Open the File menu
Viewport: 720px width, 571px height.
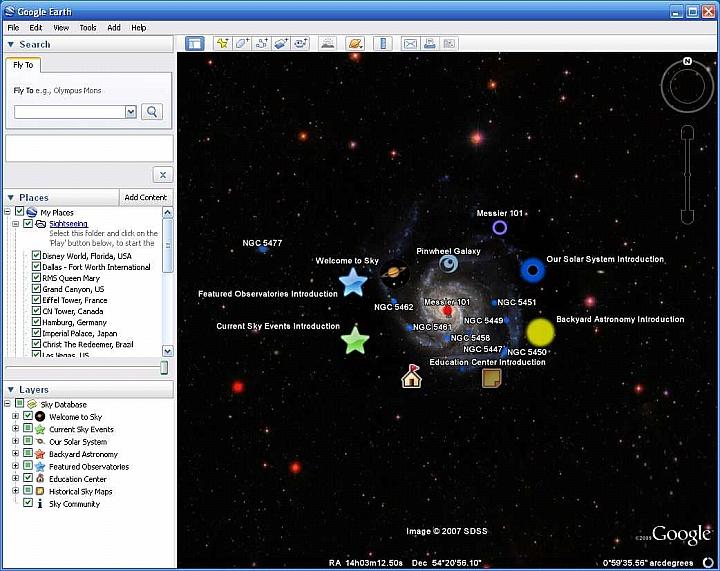pos(13,28)
